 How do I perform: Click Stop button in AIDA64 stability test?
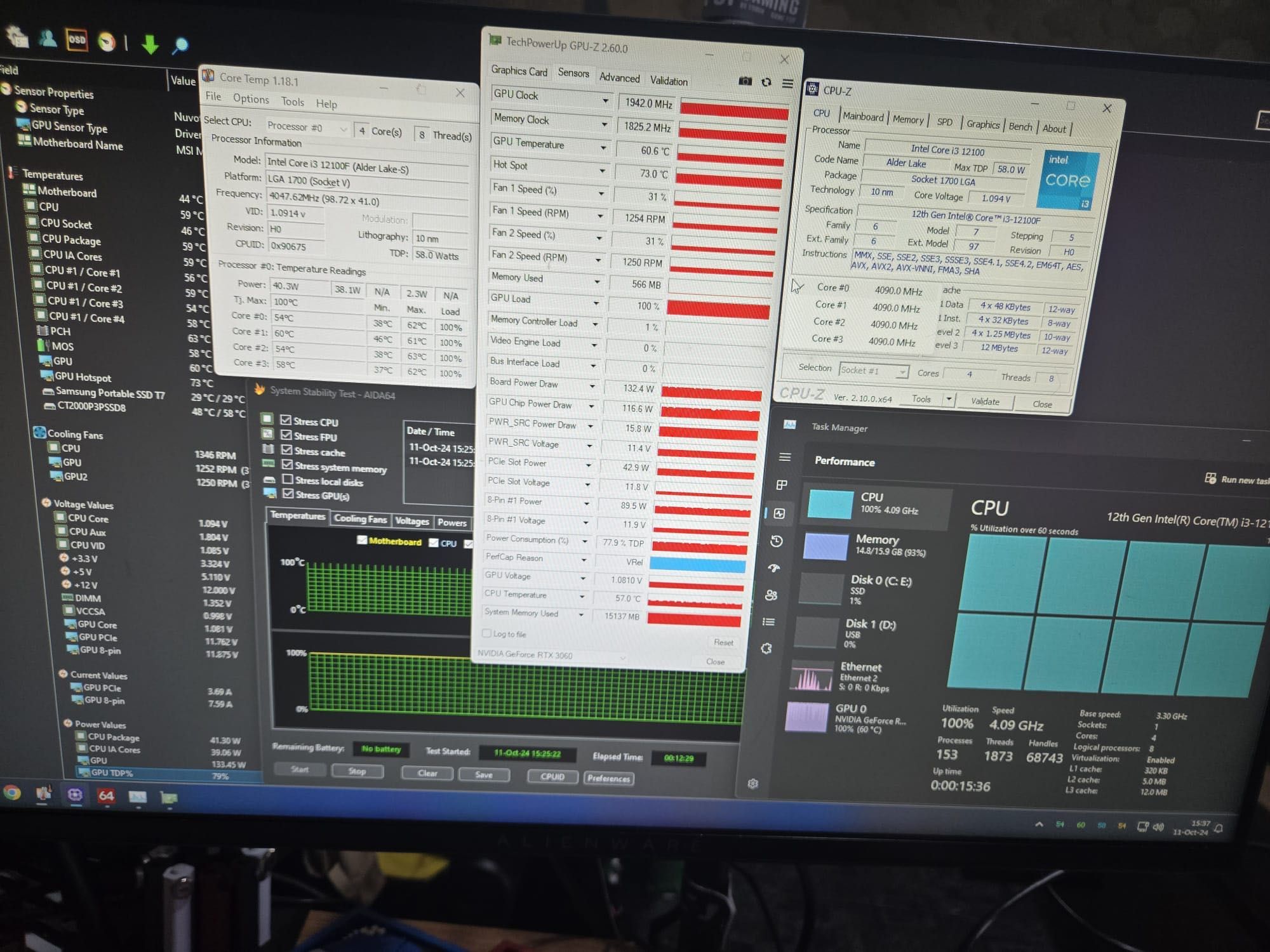pos(357,771)
